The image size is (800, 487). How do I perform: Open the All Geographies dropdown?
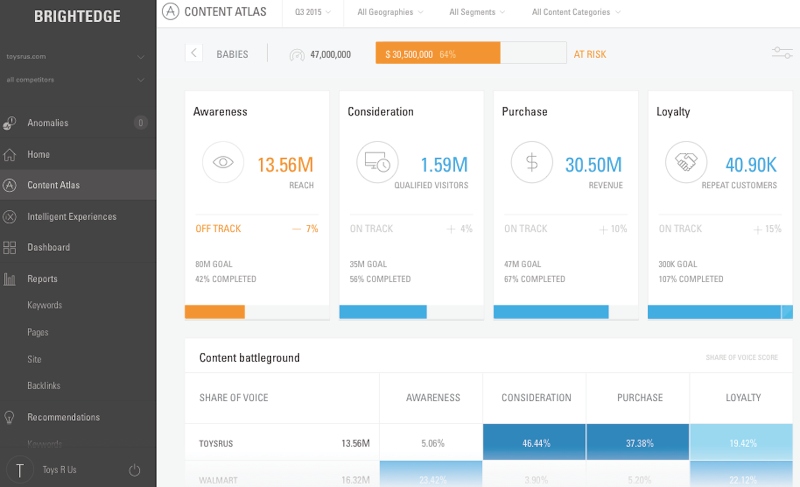[390, 13]
